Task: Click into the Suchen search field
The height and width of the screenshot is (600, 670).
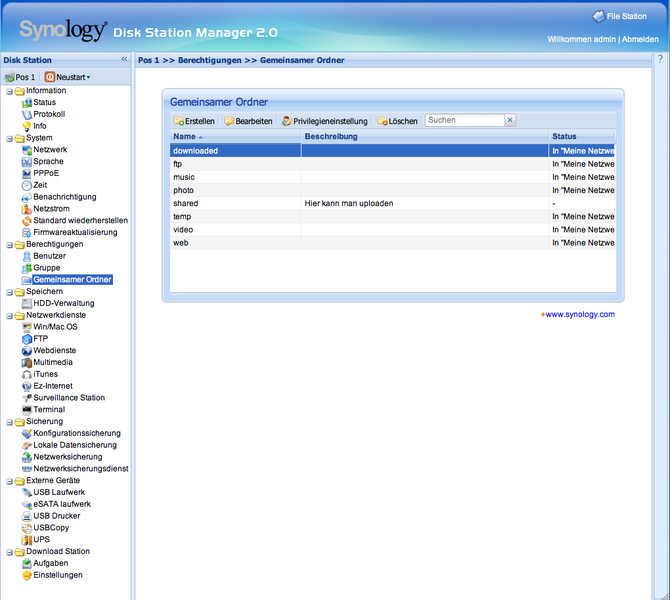Action: [464, 120]
